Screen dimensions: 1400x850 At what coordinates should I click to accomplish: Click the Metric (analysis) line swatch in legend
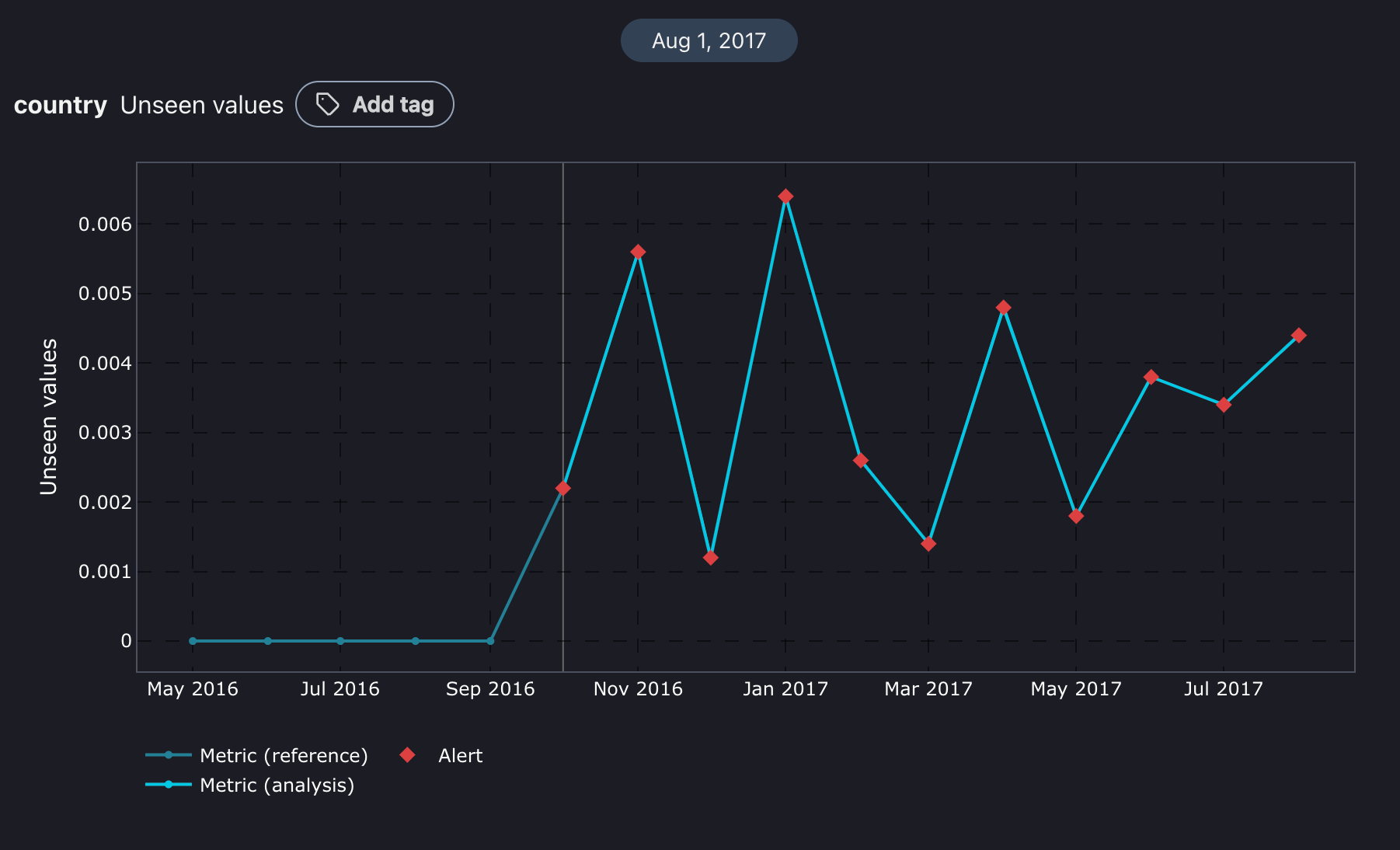click(169, 785)
